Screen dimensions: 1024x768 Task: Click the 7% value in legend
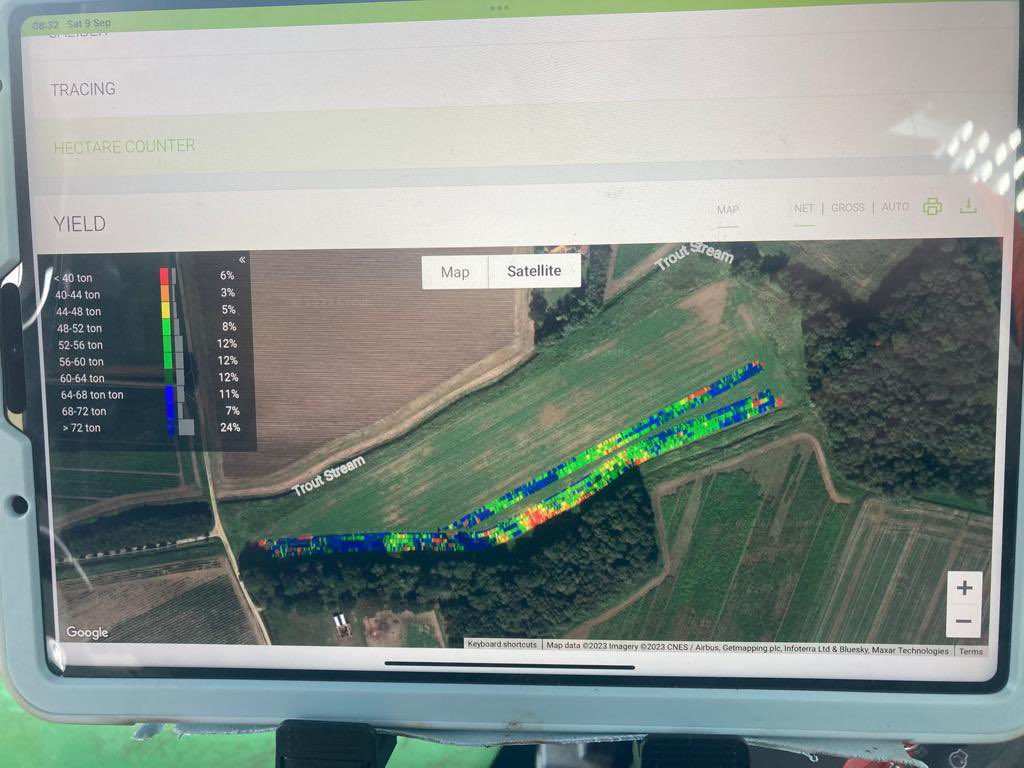point(232,410)
